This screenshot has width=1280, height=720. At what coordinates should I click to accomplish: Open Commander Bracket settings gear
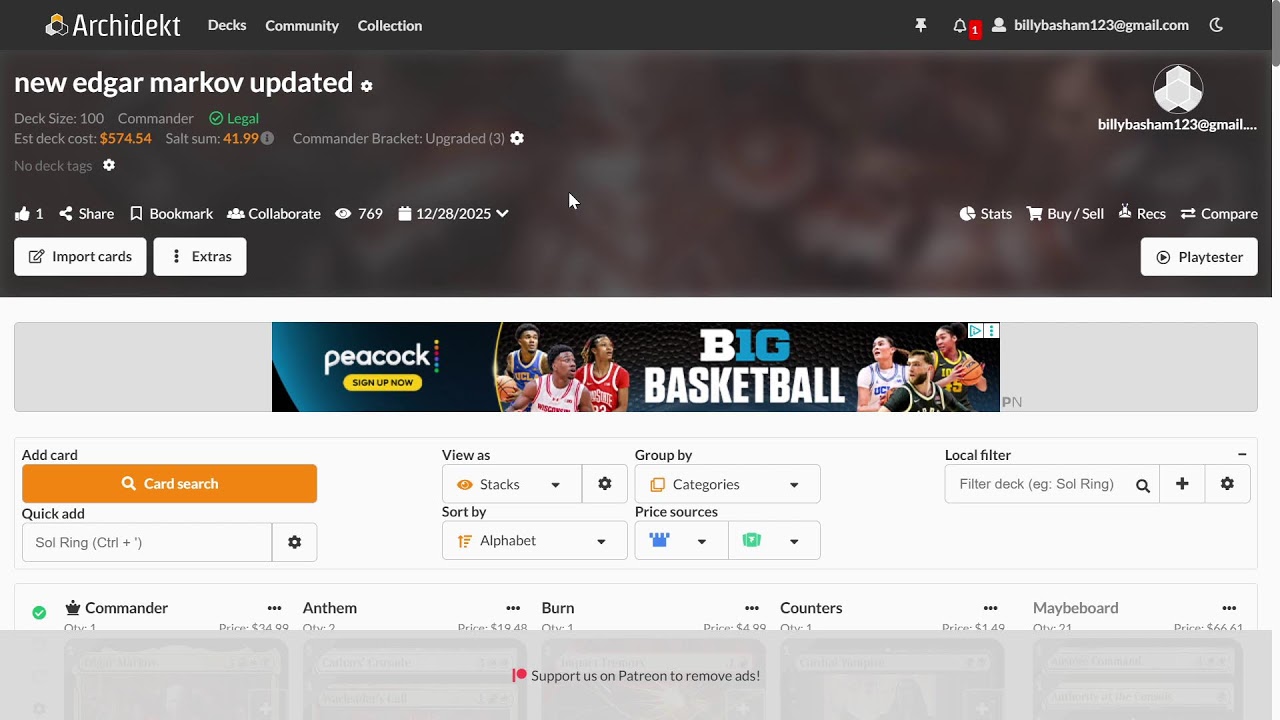(x=517, y=138)
